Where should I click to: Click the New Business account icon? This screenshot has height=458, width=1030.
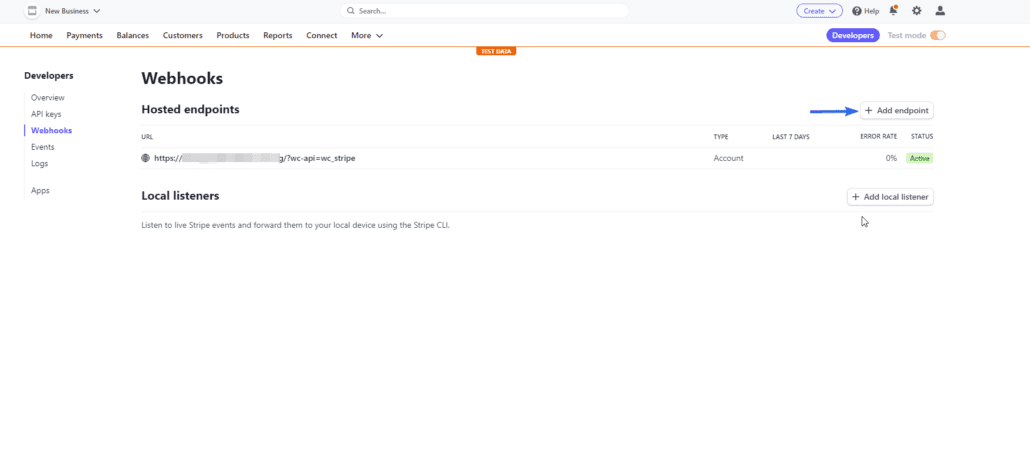pos(32,11)
